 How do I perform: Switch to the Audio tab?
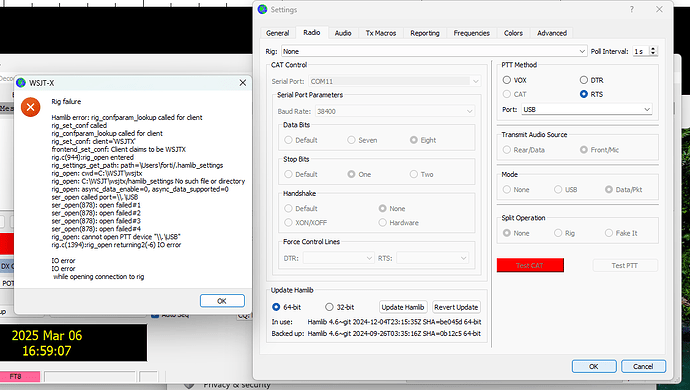tap(343, 33)
